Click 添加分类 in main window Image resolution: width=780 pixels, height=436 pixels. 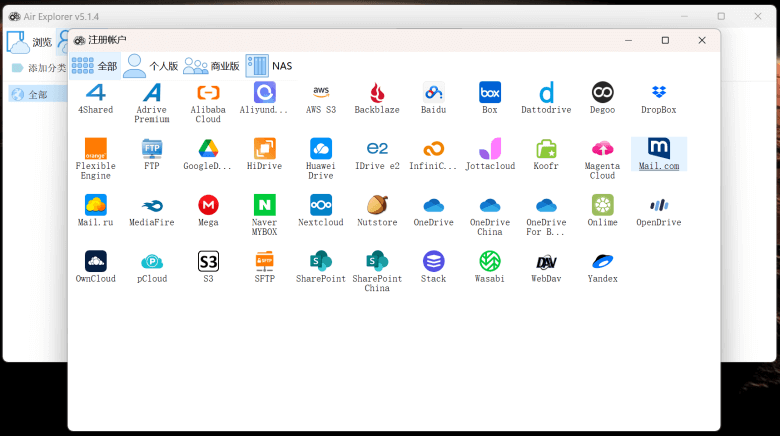tap(39, 68)
